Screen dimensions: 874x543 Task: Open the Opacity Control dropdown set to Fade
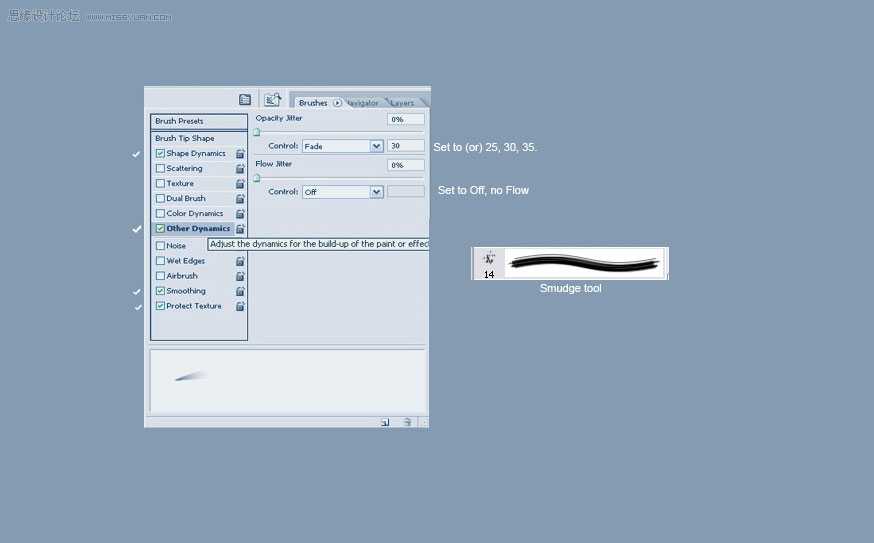tap(343, 146)
